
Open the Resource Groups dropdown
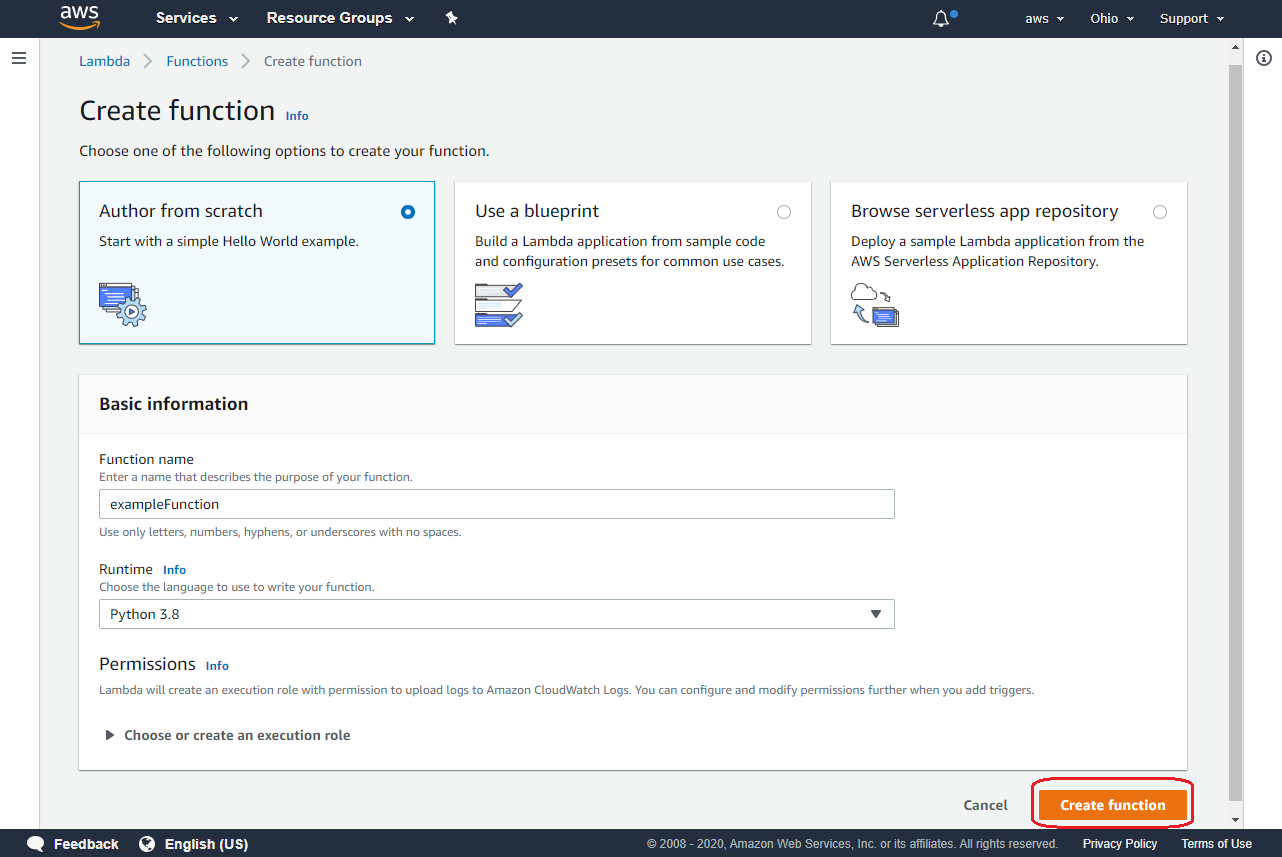[340, 18]
